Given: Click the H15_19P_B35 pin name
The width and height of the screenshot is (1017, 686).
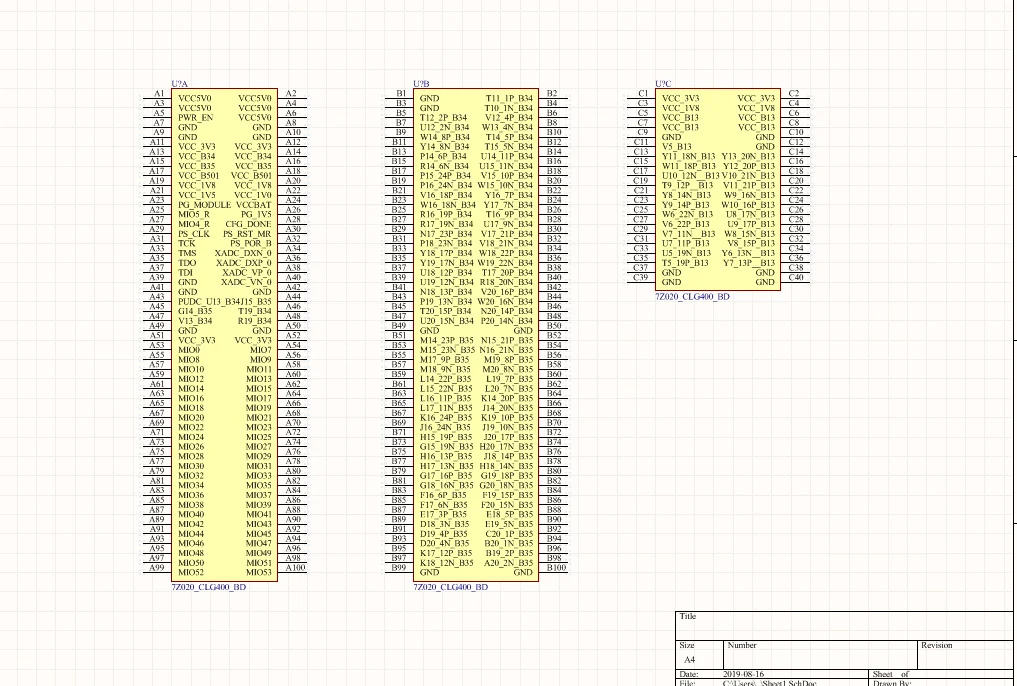Looking at the screenshot, I should pyautogui.click(x=446, y=437).
